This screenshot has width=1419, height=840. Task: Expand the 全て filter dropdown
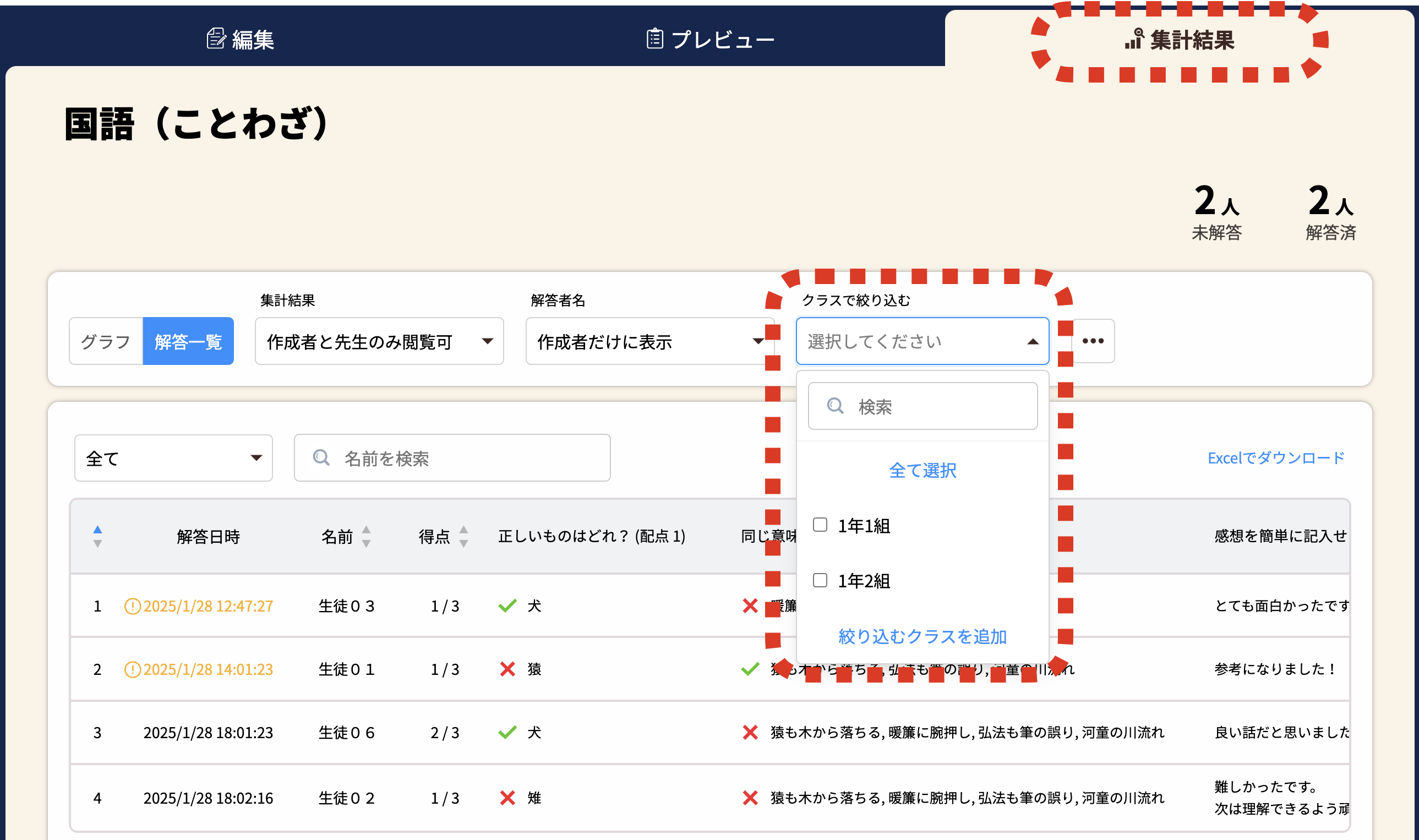(x=173, y=458)
